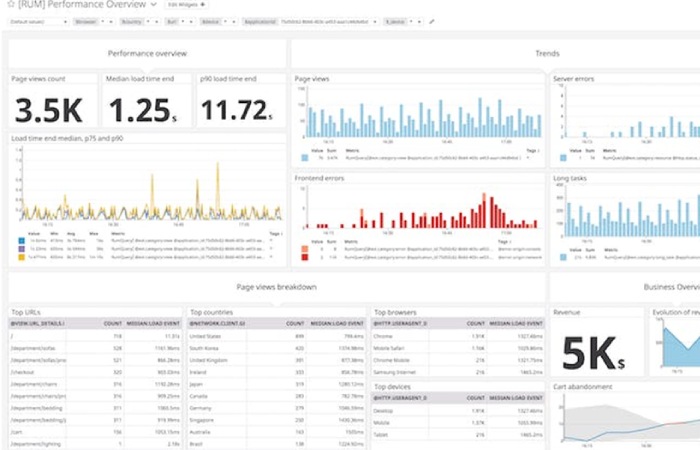
Task: Open the Default values saved view dropdown
Action: point(38,21)
